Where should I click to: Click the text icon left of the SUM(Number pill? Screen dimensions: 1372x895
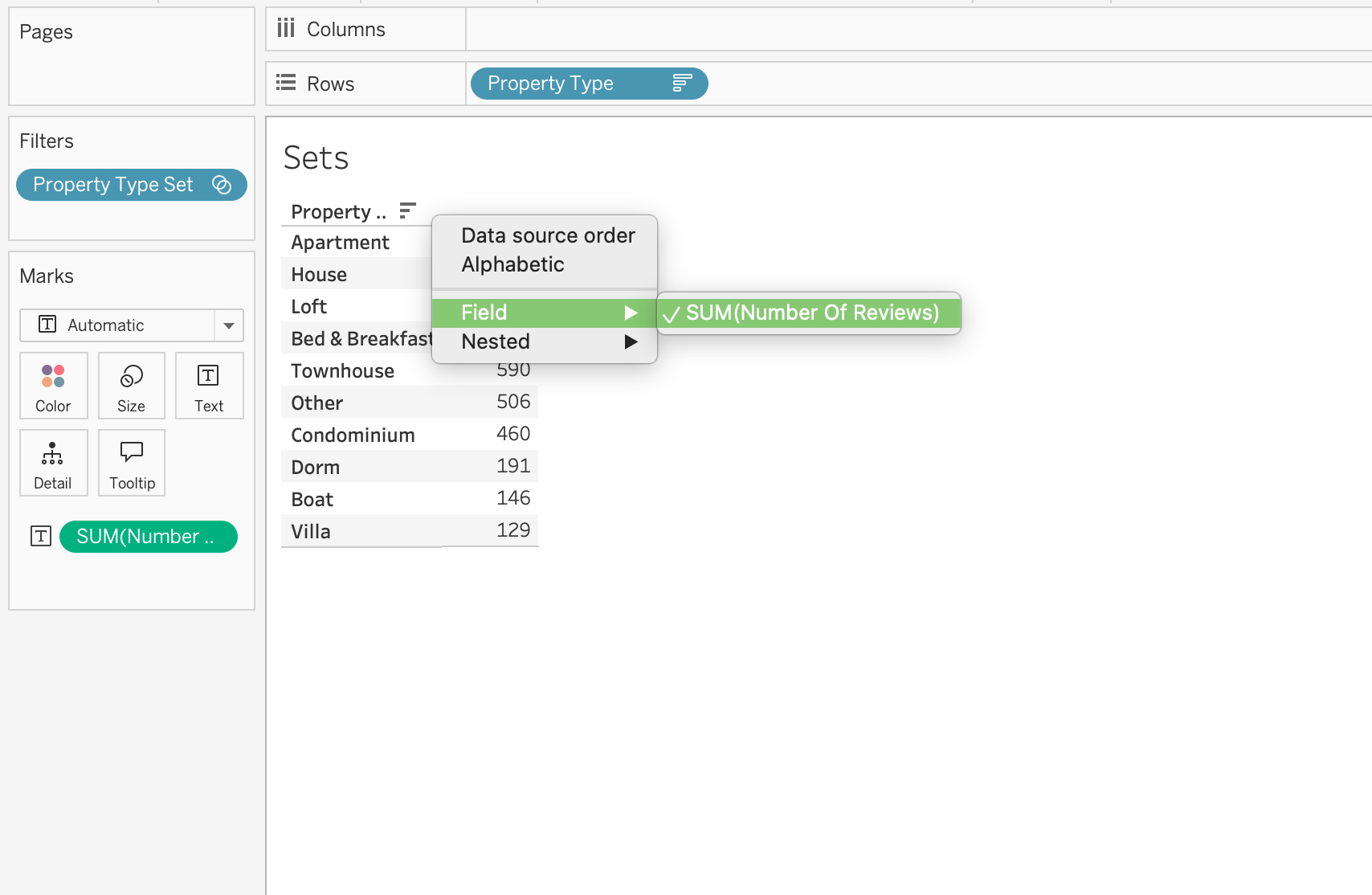(x=41, y=537)
